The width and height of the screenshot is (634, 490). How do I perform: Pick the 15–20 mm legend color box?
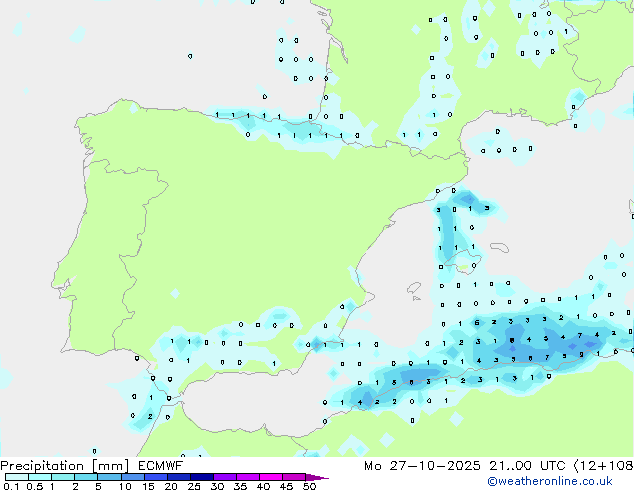pyautogui.click(x=155, y=477)
